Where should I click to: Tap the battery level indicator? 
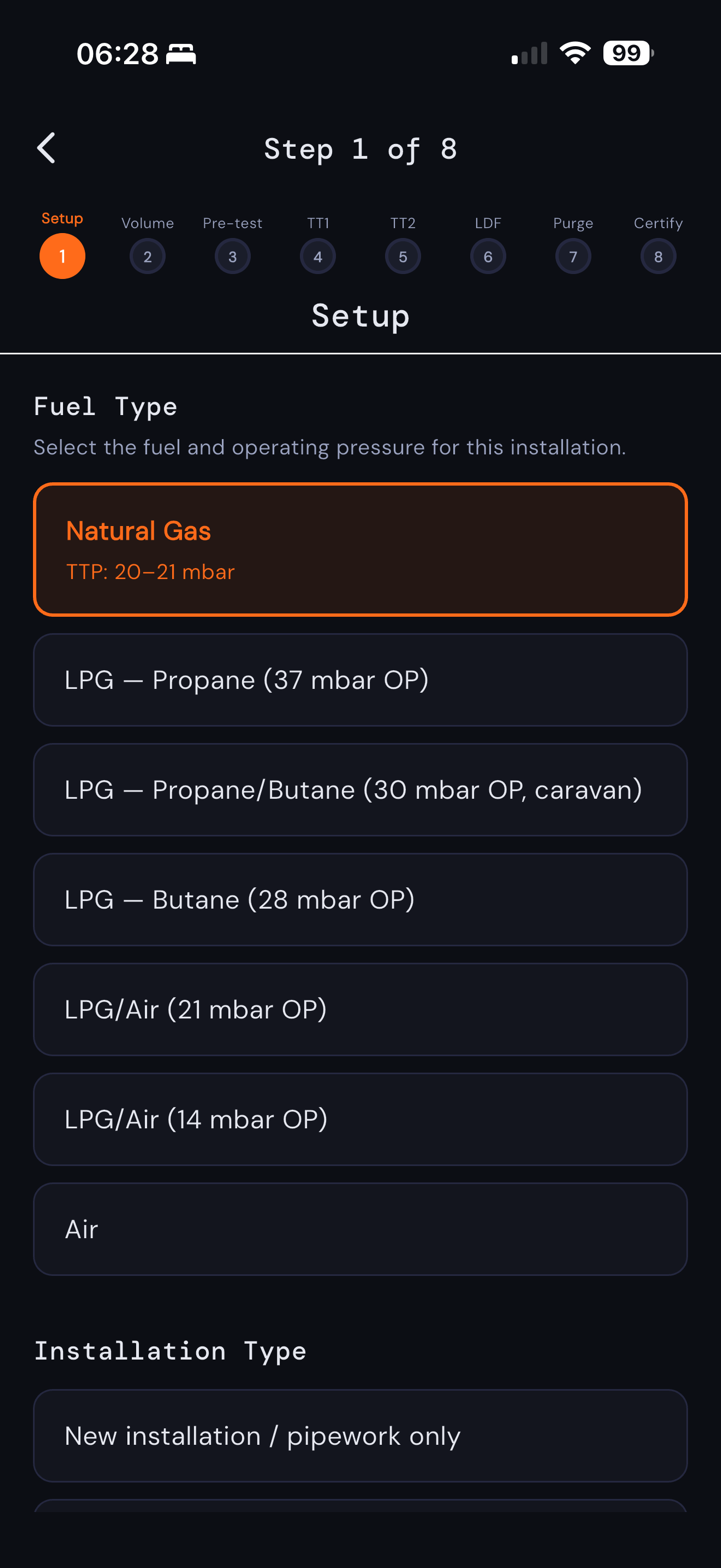(x=628, y=53)
